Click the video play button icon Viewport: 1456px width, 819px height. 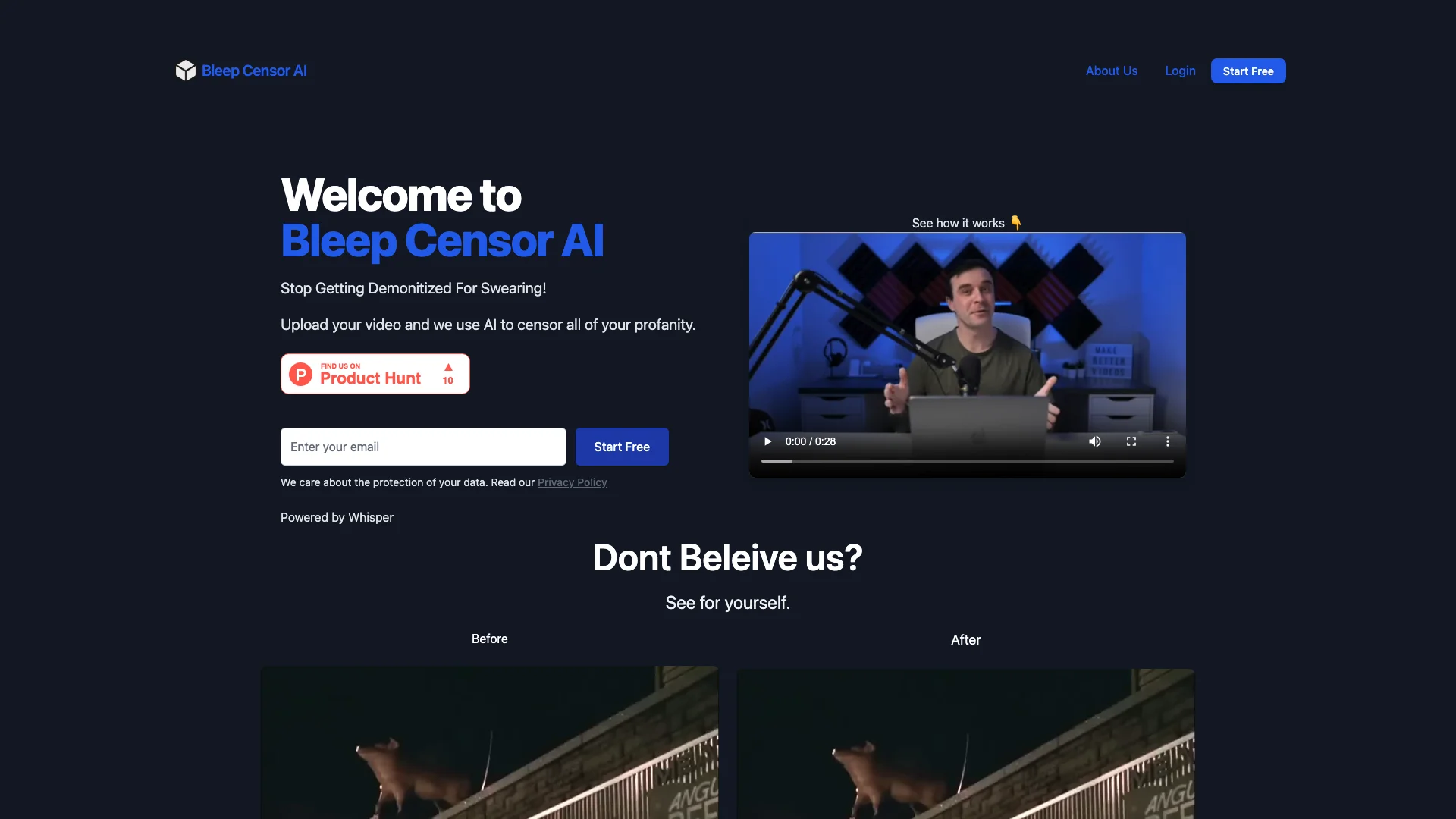(x=768, y=441)
